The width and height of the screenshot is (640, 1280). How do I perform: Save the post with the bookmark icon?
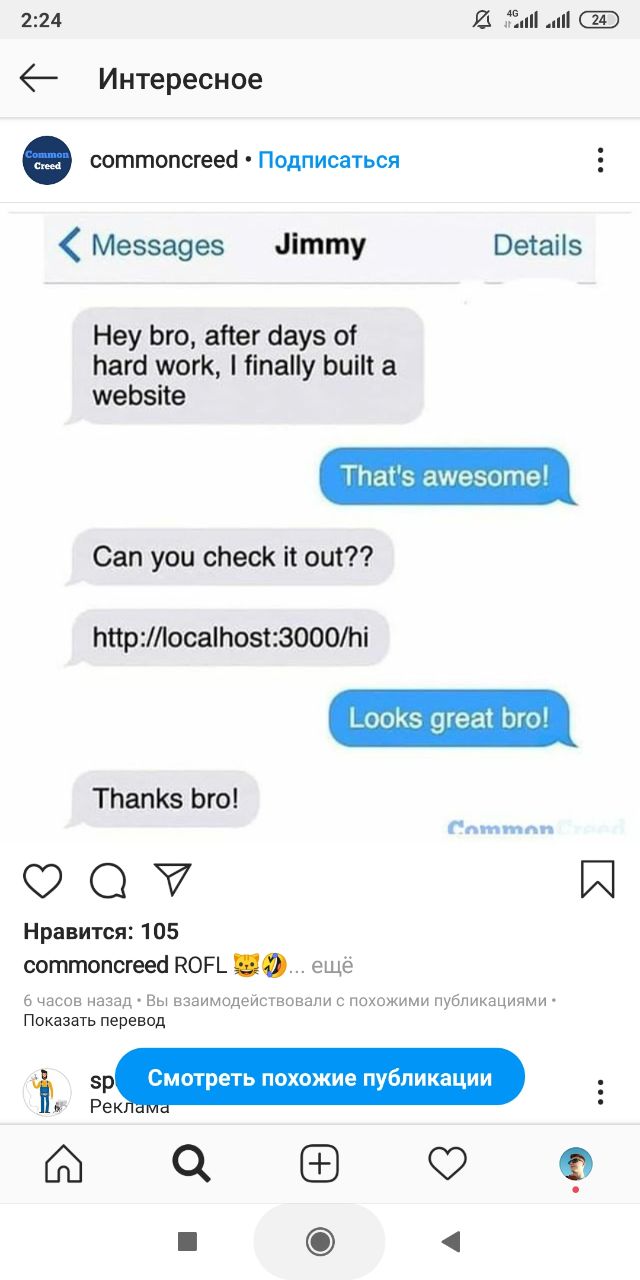597,879
